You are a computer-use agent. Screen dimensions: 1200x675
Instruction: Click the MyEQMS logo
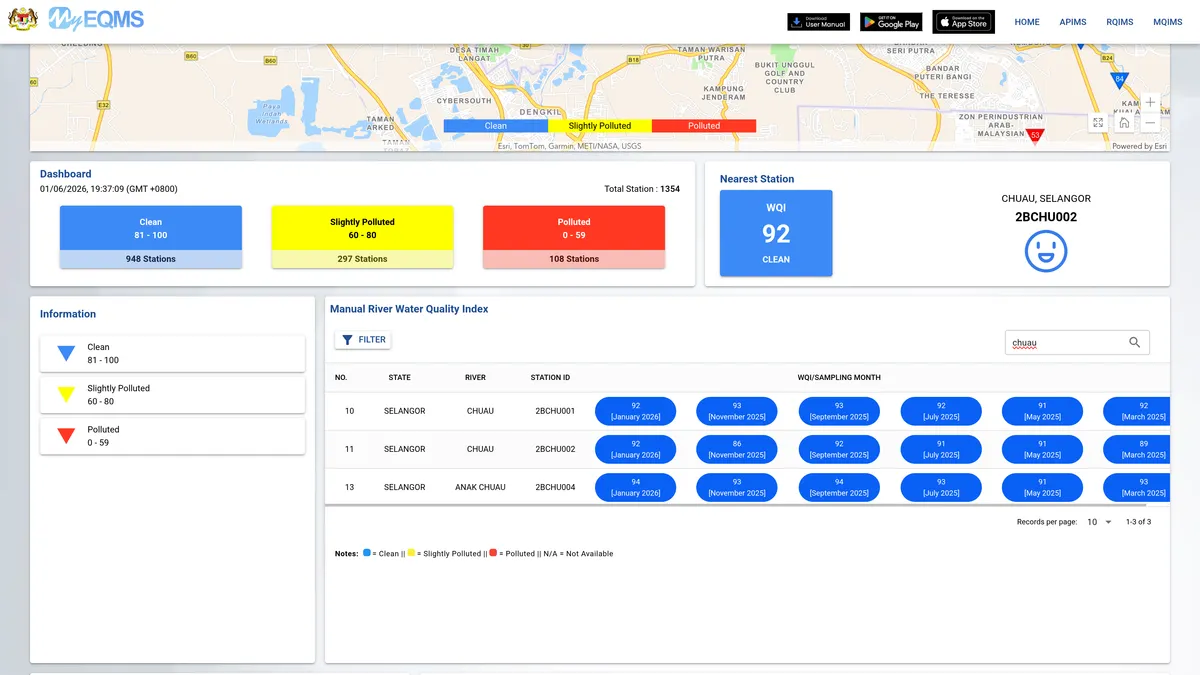96,20
